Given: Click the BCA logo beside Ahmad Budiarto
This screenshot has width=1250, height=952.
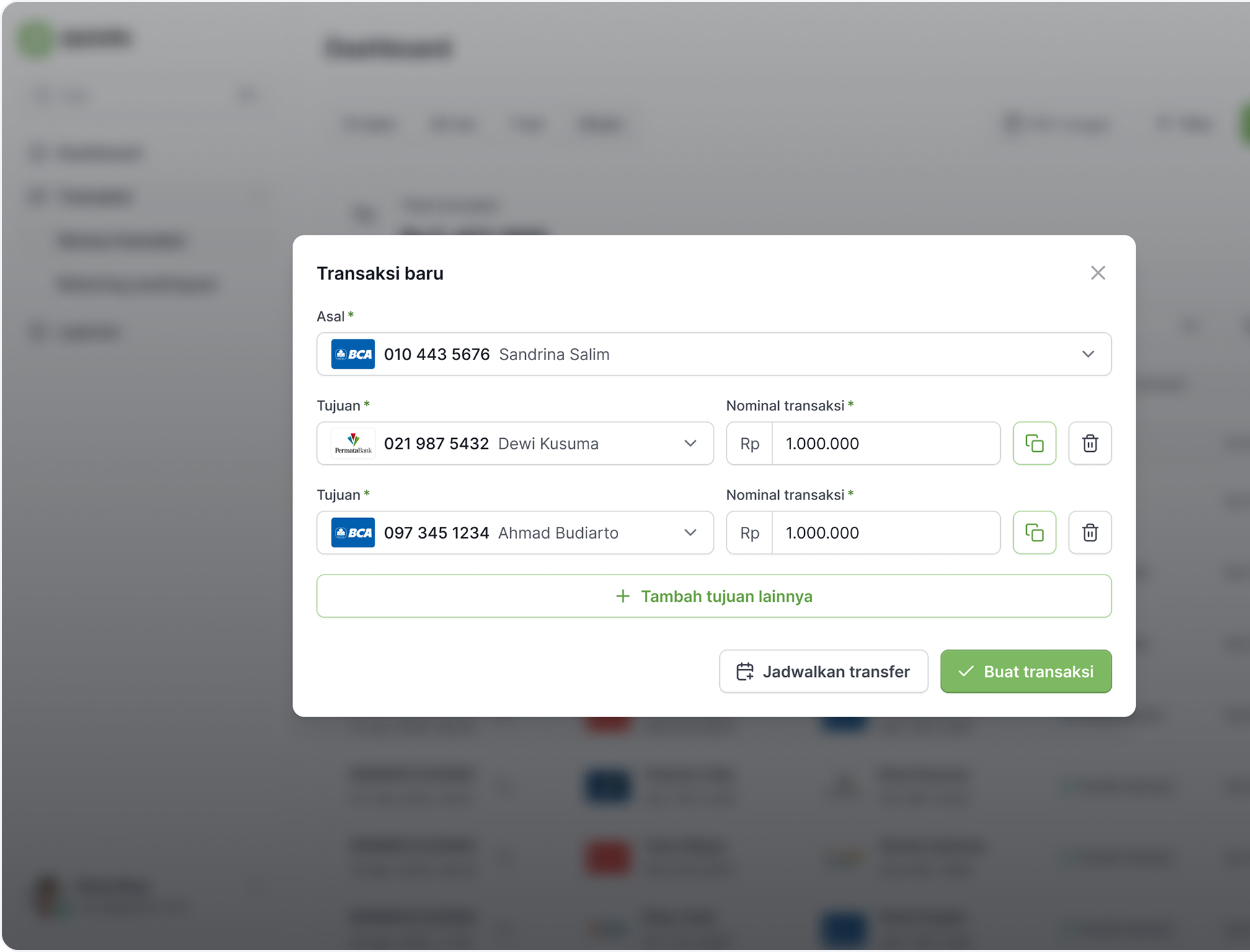Looking at the screenshot, I should [x=353, y=532].
